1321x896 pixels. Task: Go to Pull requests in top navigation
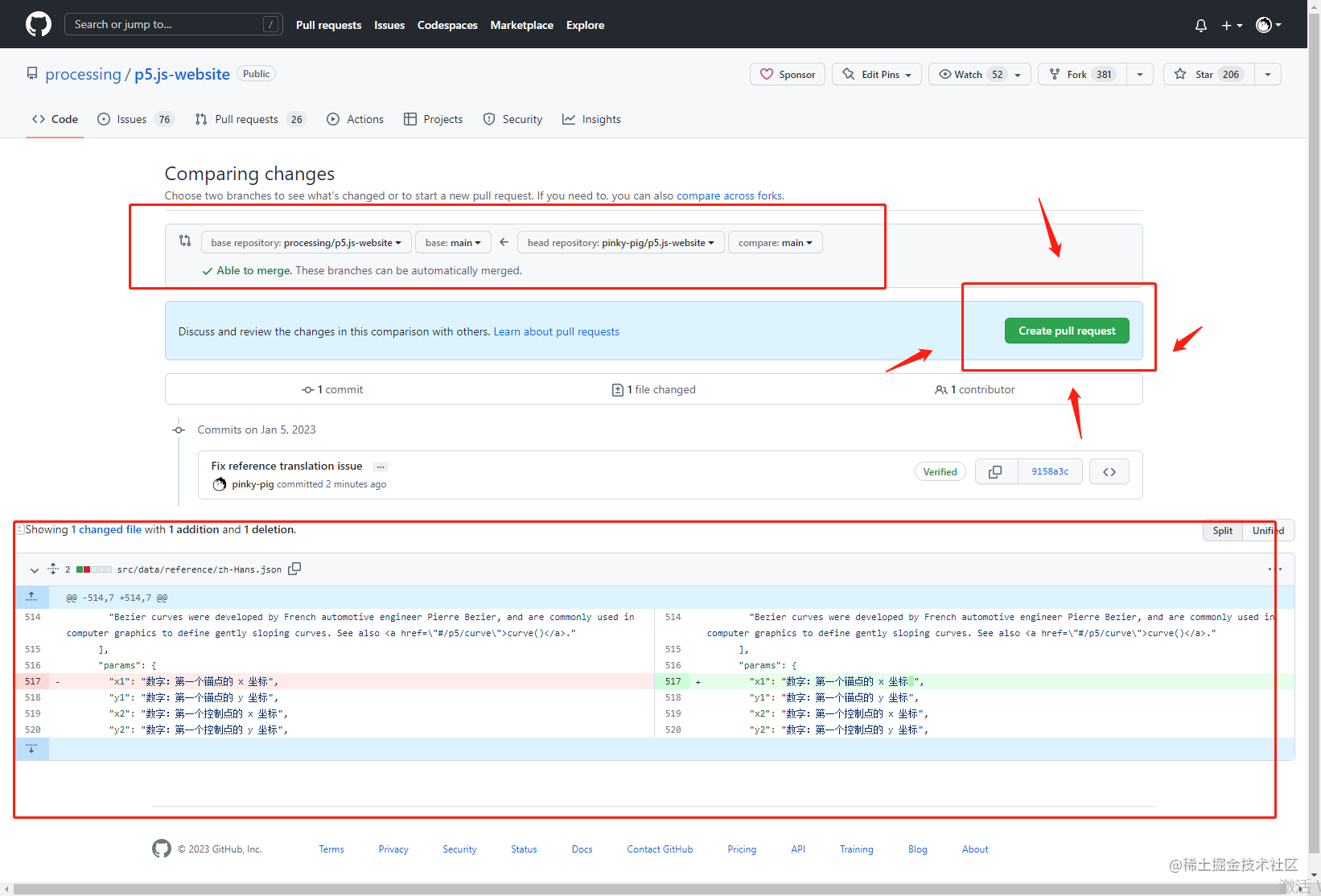pyautogui.click(x=328, y=25)
